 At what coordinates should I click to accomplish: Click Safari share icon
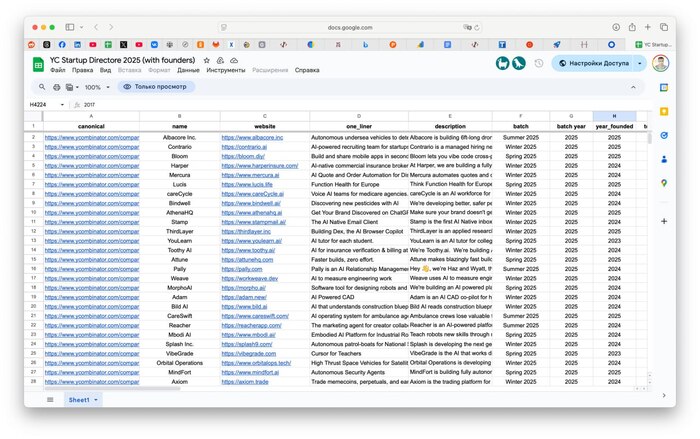point(632,27)
